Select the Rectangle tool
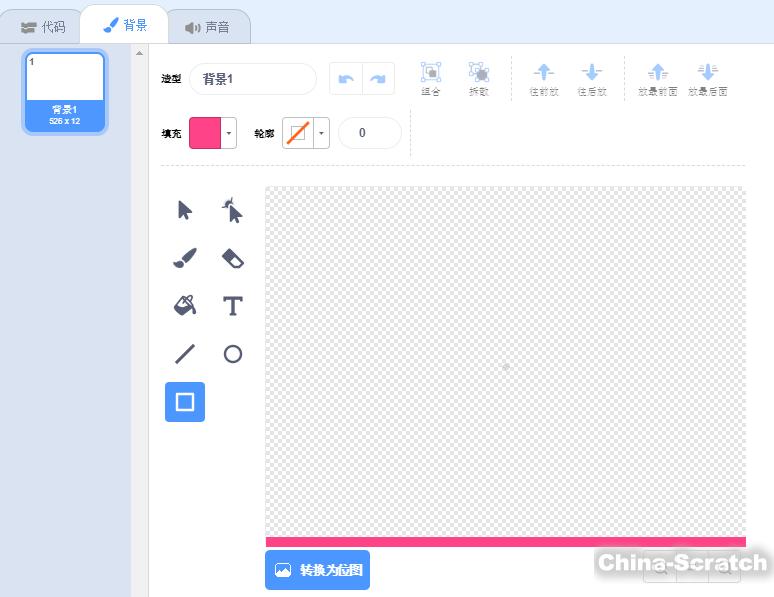 185,401
